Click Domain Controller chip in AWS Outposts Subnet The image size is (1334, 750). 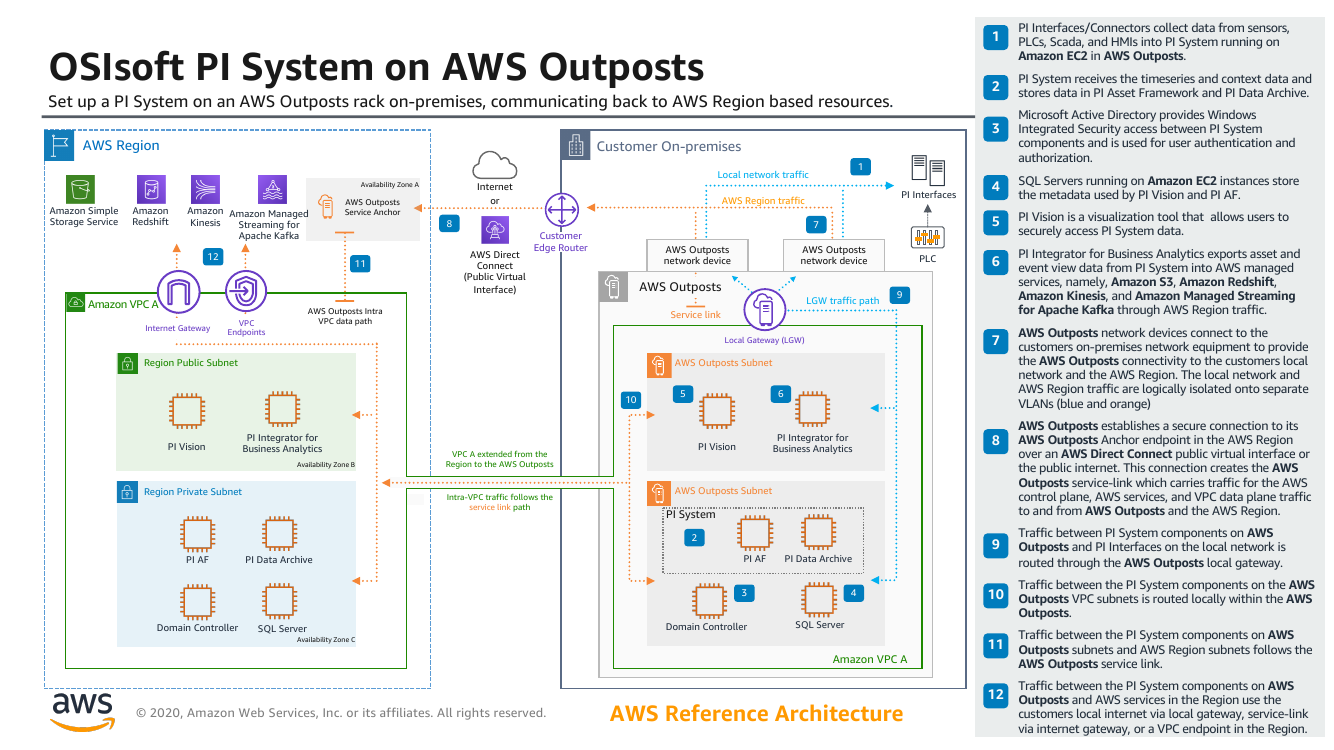[710, 601]
